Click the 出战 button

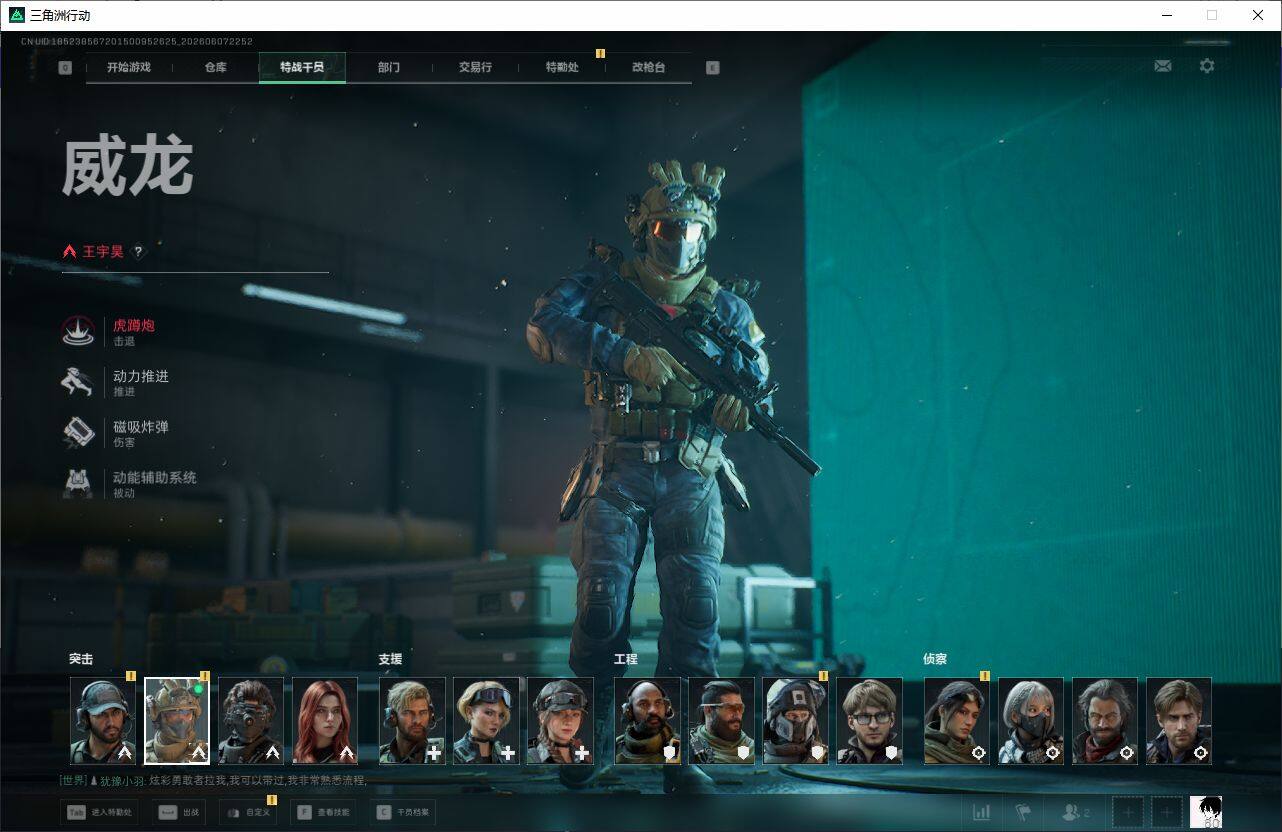179,813
